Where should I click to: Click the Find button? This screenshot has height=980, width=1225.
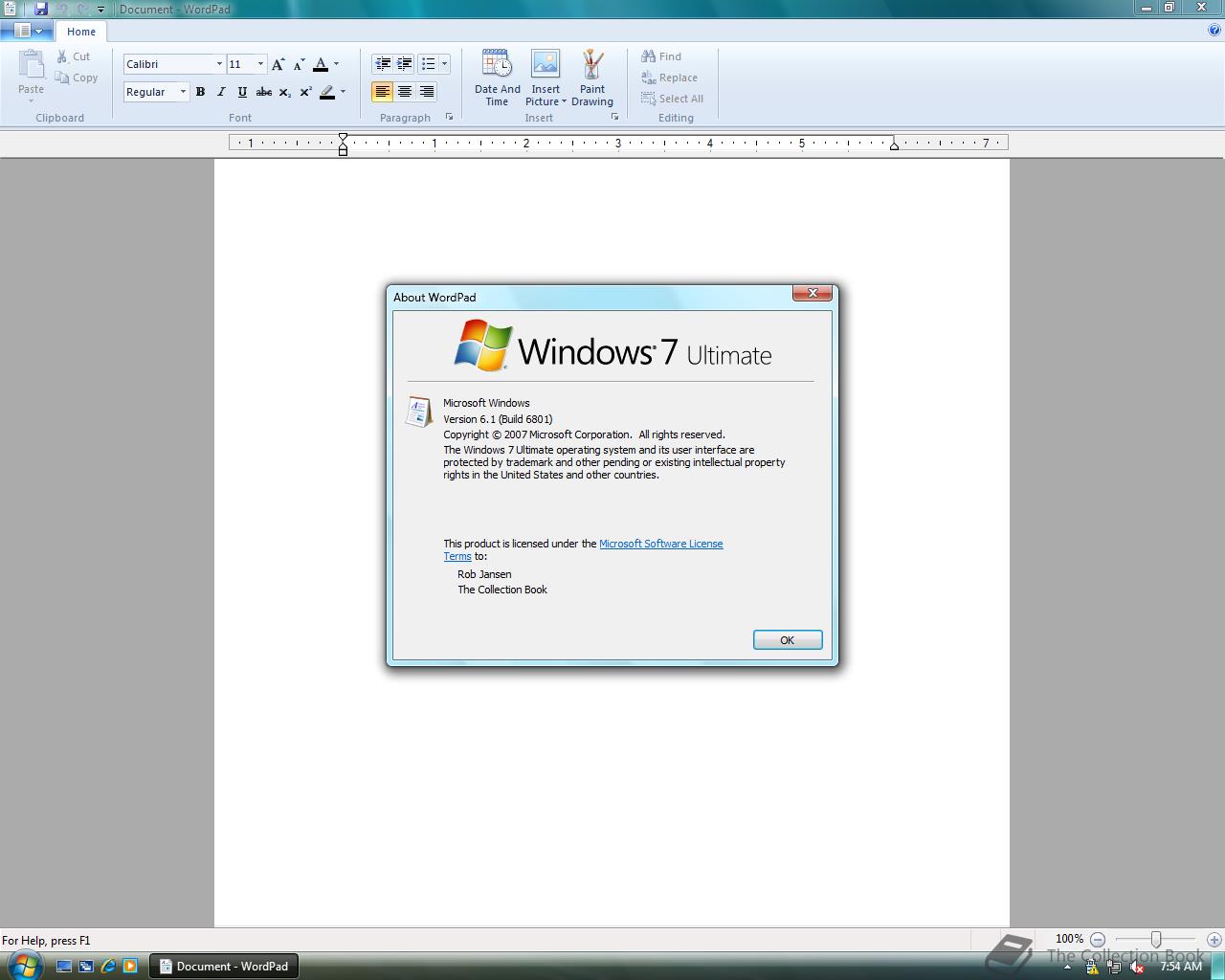[x=661, y=56]
